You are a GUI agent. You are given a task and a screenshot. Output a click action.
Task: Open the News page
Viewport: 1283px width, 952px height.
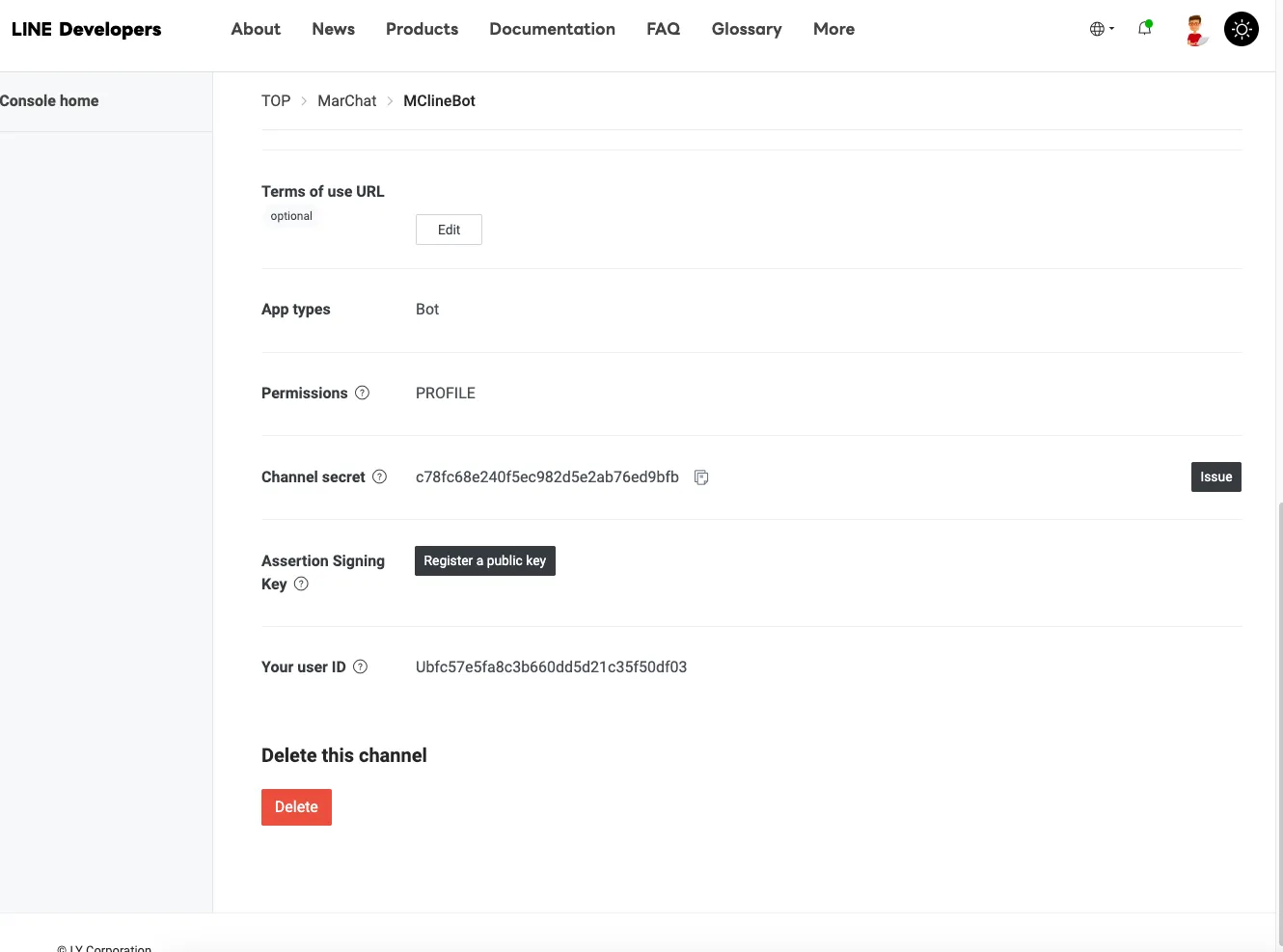pos(333,29)
